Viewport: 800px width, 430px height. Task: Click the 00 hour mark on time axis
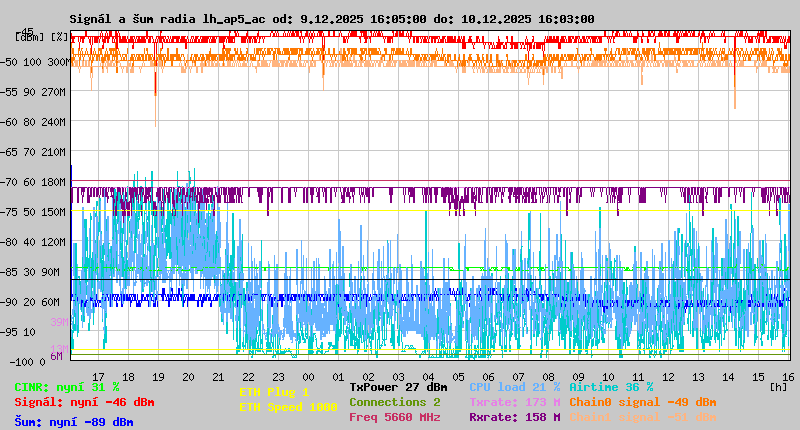[310, 376]
